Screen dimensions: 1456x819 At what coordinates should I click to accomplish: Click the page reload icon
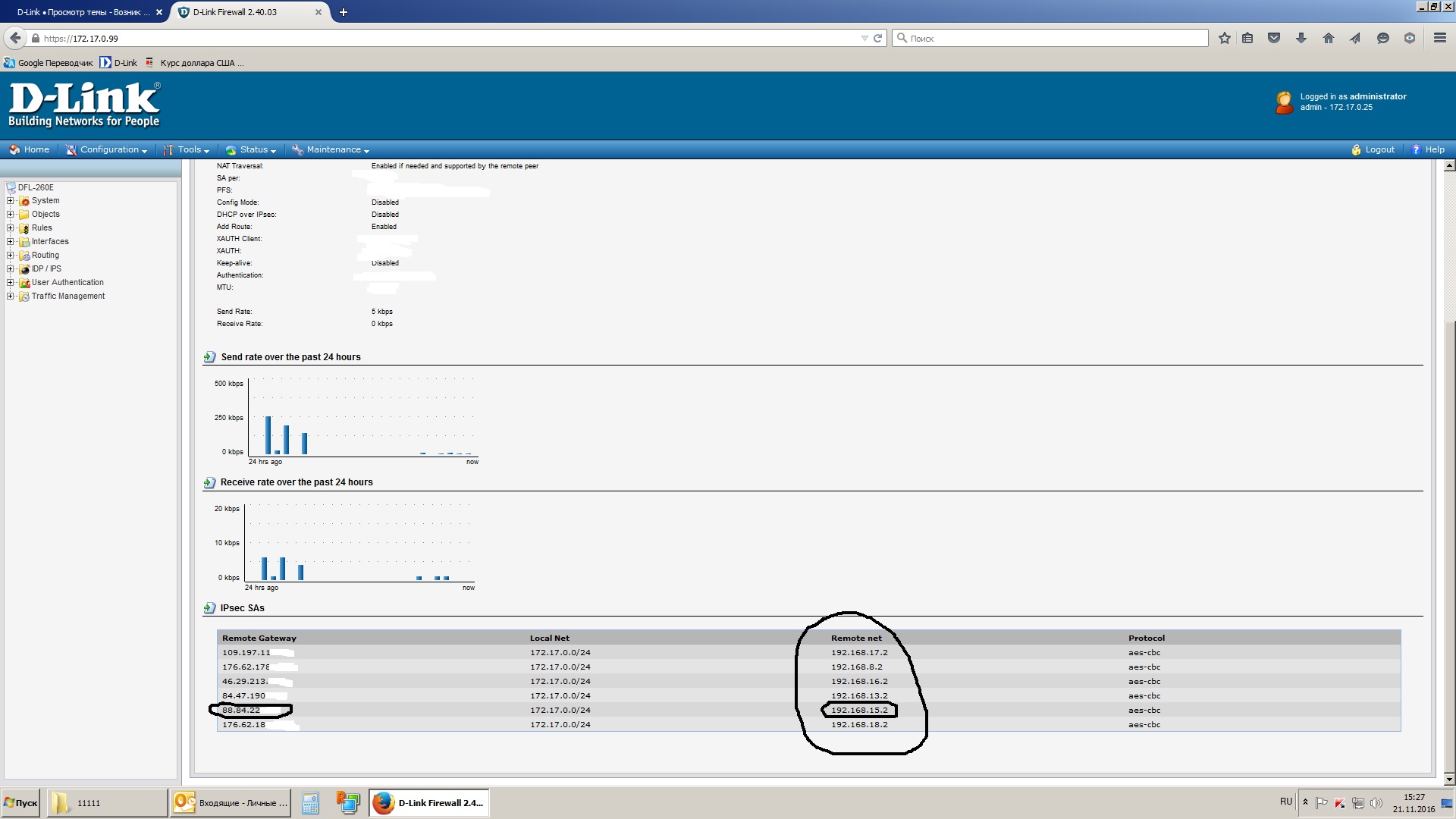[x=877, y=38]
